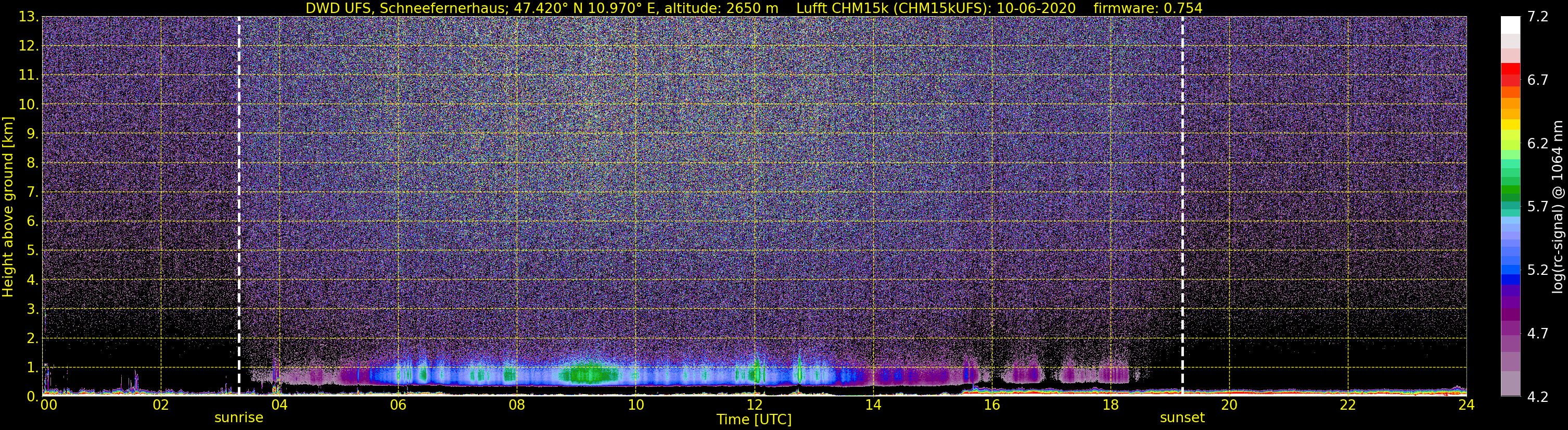Screen dimensions: 1568x430
Task: Click the colorbar tick value '6.2'
Action: [x=1538, y=143]
